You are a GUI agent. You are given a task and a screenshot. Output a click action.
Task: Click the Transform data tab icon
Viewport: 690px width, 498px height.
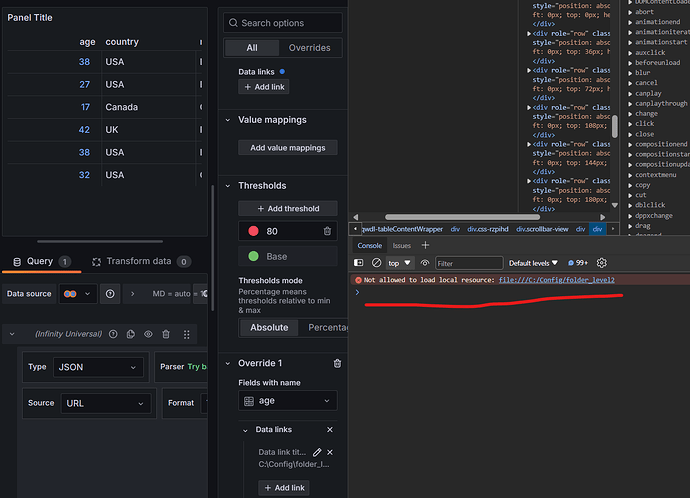coord(96,262)
